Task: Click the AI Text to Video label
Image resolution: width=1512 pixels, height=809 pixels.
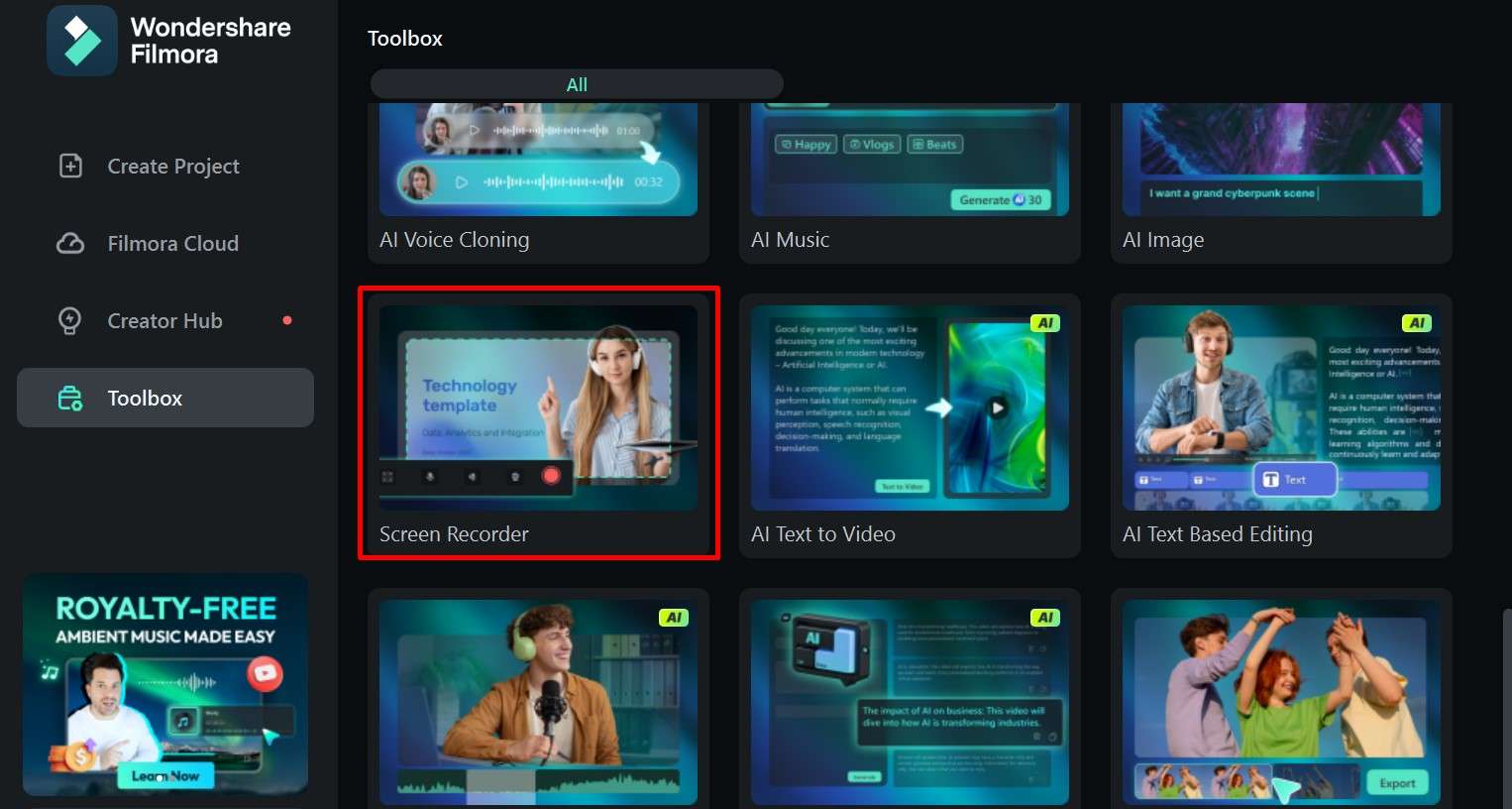Action: (822, 534)
